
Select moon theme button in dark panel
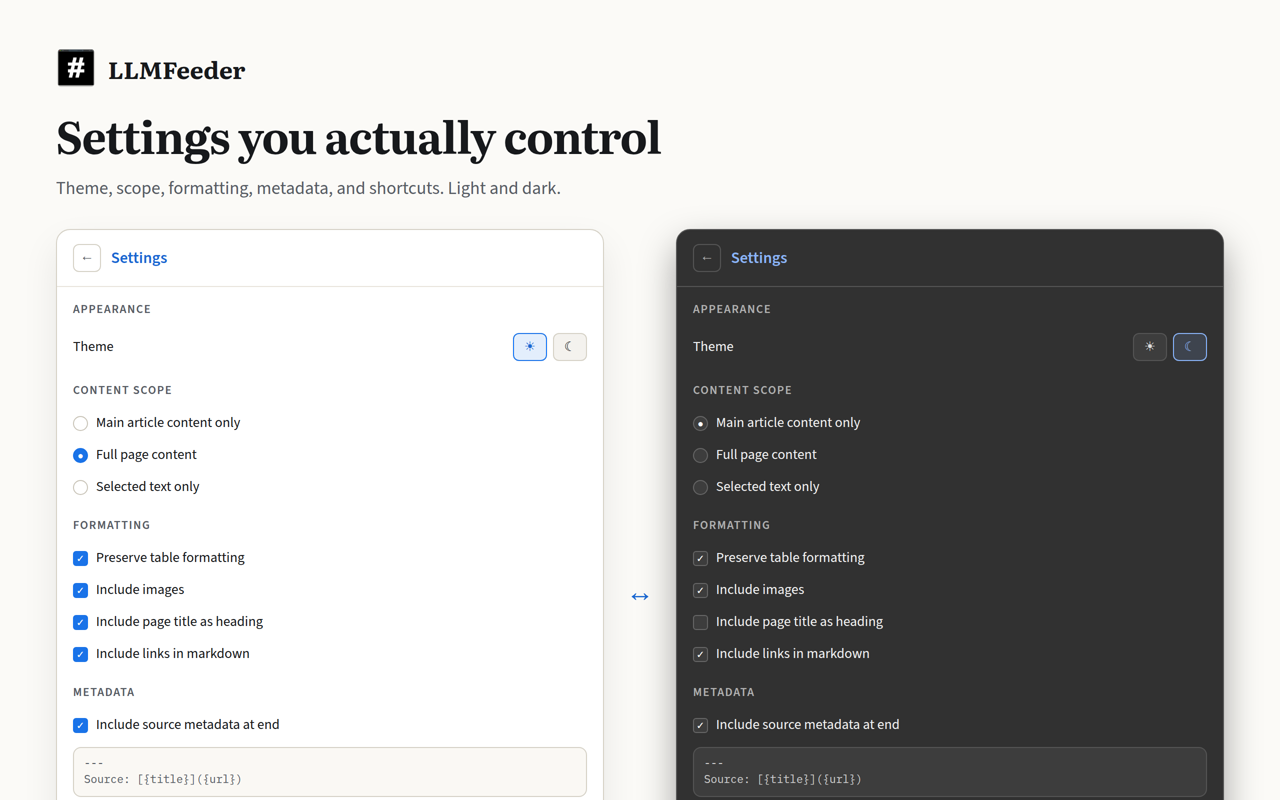coord(1190,347)
